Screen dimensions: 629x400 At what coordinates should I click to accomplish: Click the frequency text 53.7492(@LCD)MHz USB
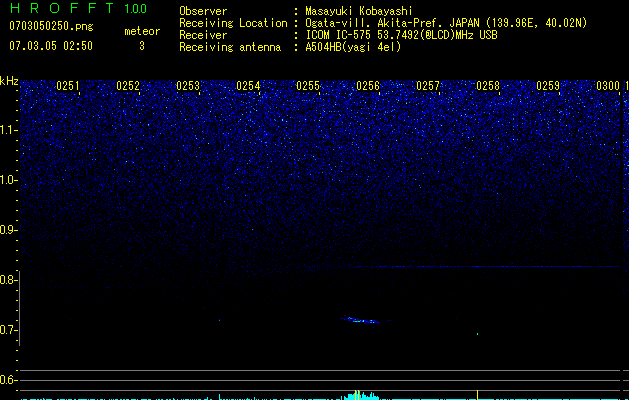(437, 35)
